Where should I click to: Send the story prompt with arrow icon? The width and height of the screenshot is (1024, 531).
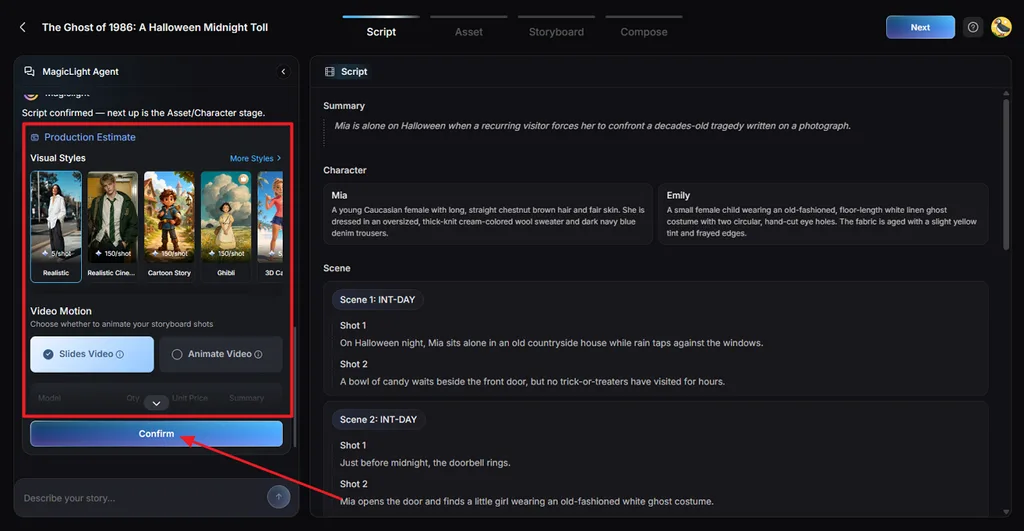point(278,497)
